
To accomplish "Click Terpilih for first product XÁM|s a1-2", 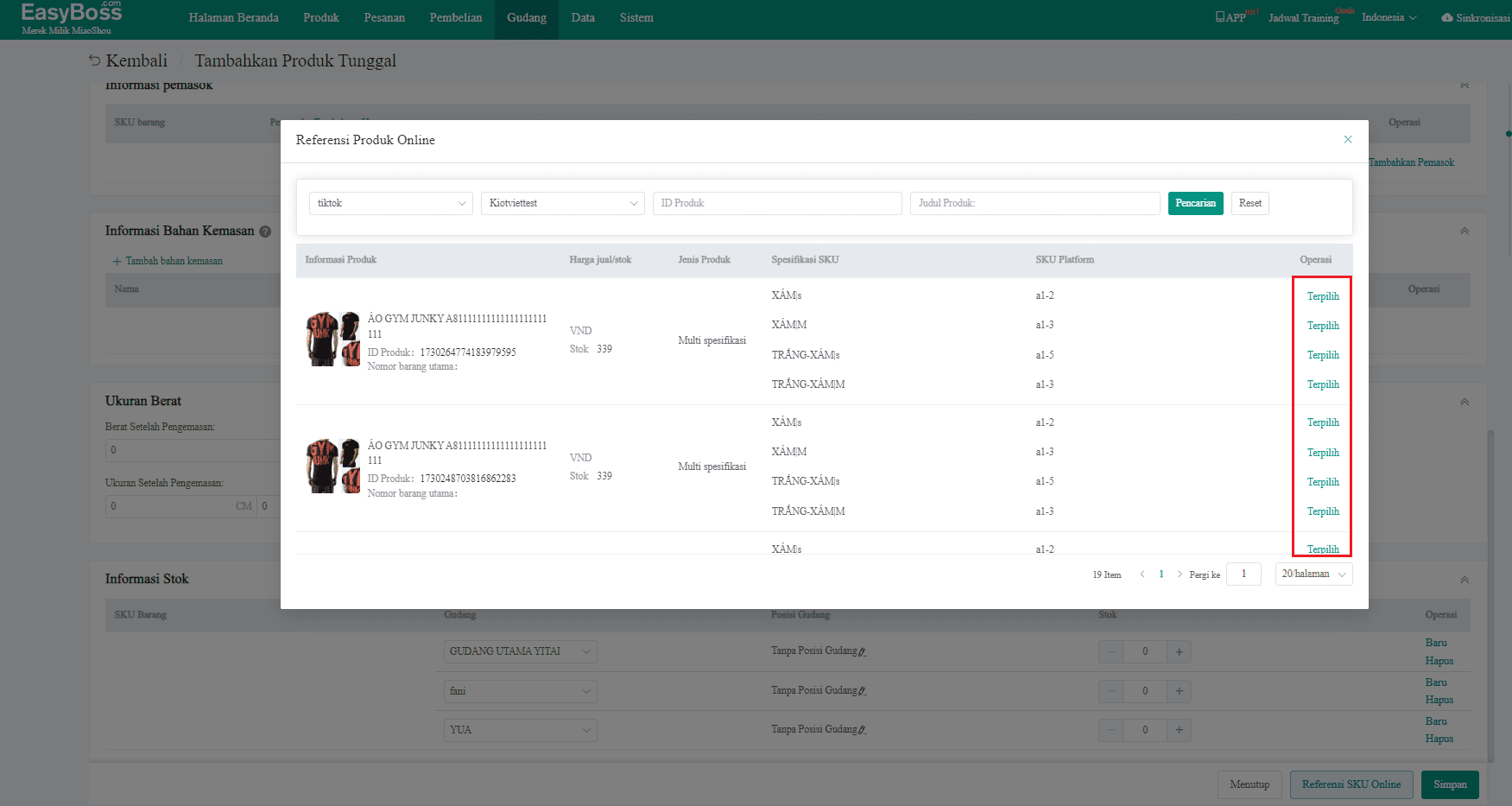I will (1323, 296).
